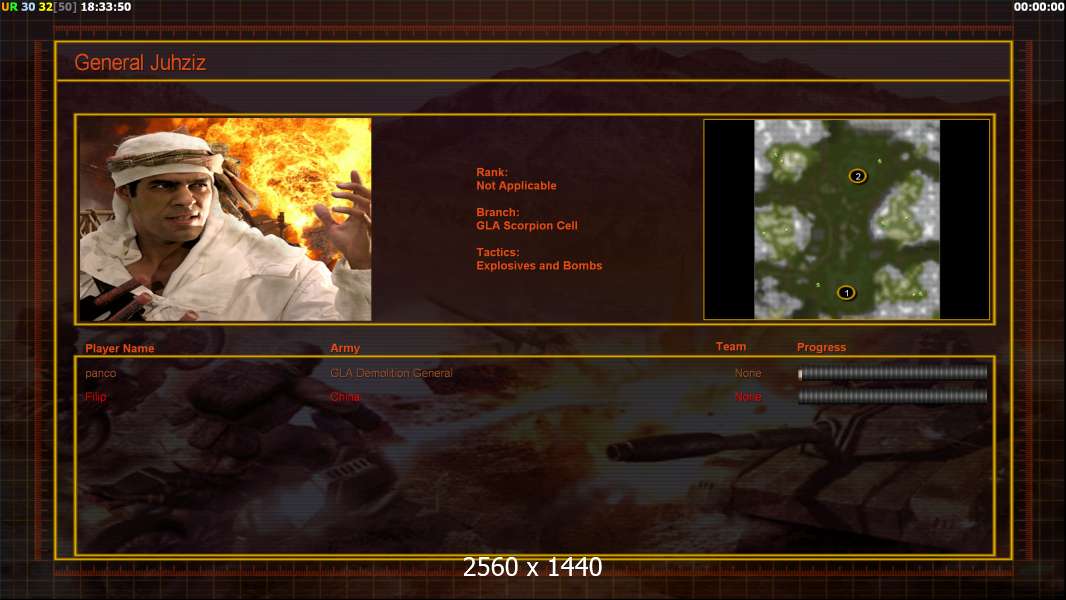Click the 00:00:00 timer at top right
Screen dimensions: 1066x600
1038,7
